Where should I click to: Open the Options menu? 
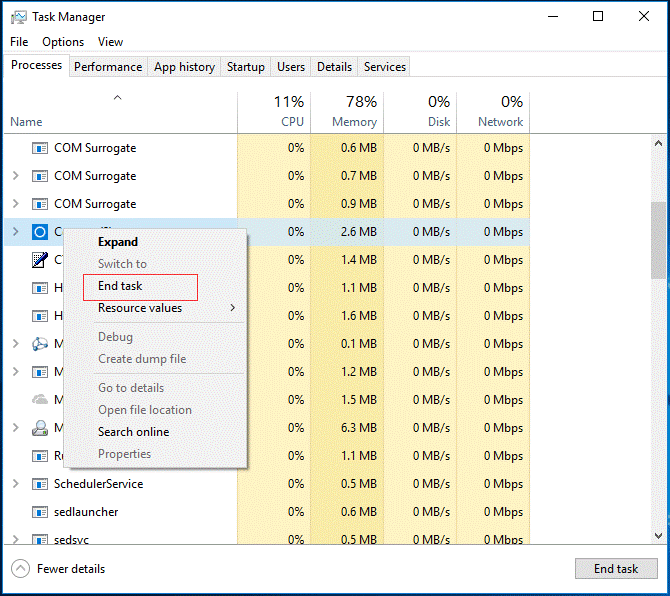[63, 42]
